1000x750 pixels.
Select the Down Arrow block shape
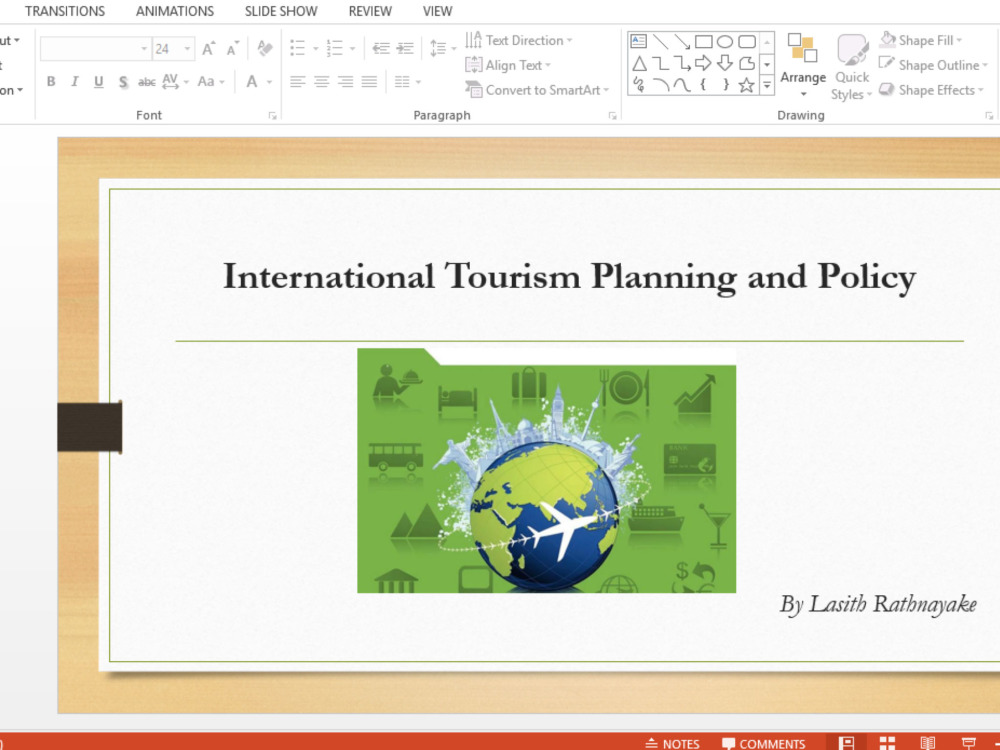pyautogui.click(x=725, y=63)
